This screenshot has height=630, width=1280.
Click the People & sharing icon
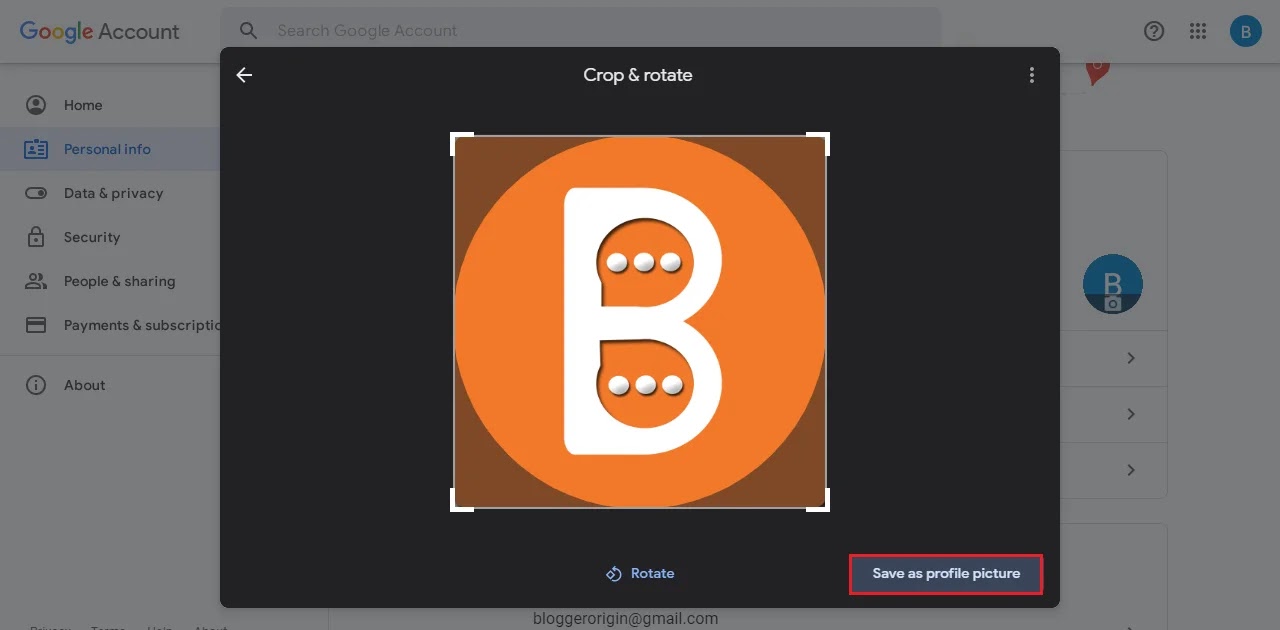(36, 281)
